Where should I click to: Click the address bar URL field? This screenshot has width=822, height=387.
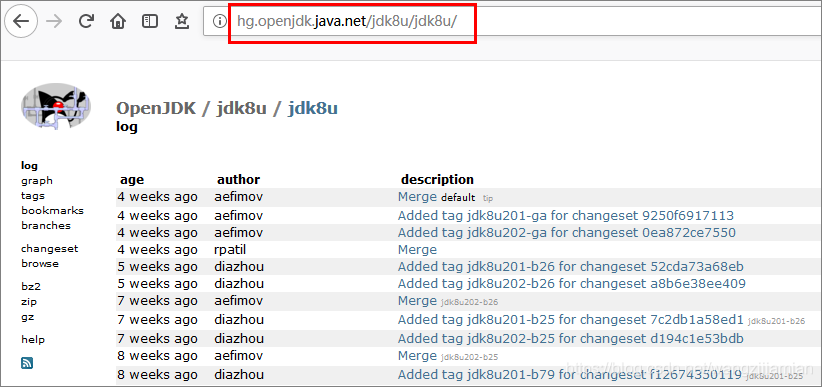(x=511, y=22)
